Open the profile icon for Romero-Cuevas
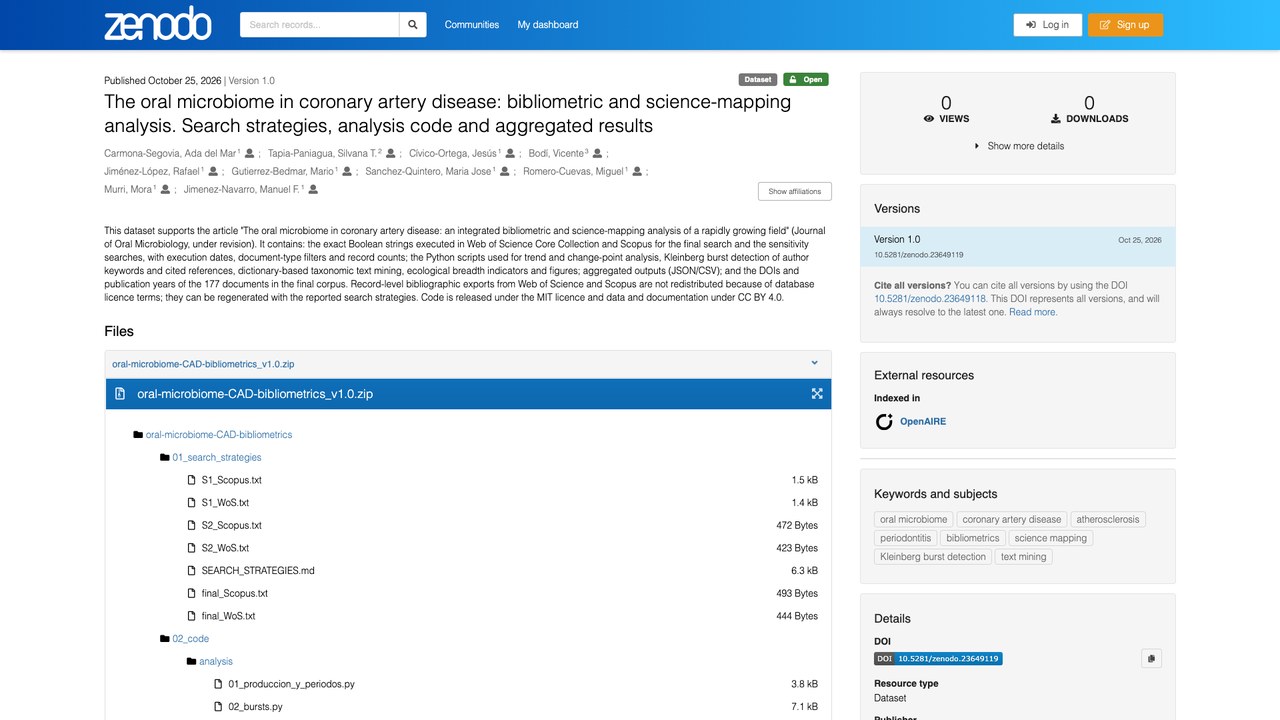Viewport: 1280px width, 720px height. point(637,171)
